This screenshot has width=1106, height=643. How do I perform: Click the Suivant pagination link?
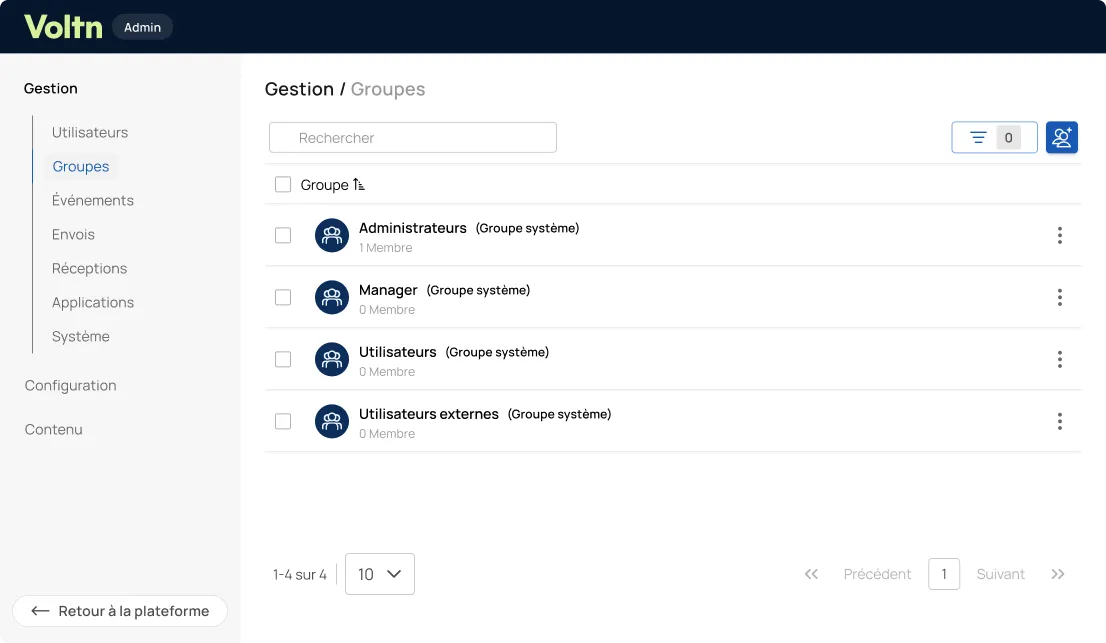[x=1000, y=574]
